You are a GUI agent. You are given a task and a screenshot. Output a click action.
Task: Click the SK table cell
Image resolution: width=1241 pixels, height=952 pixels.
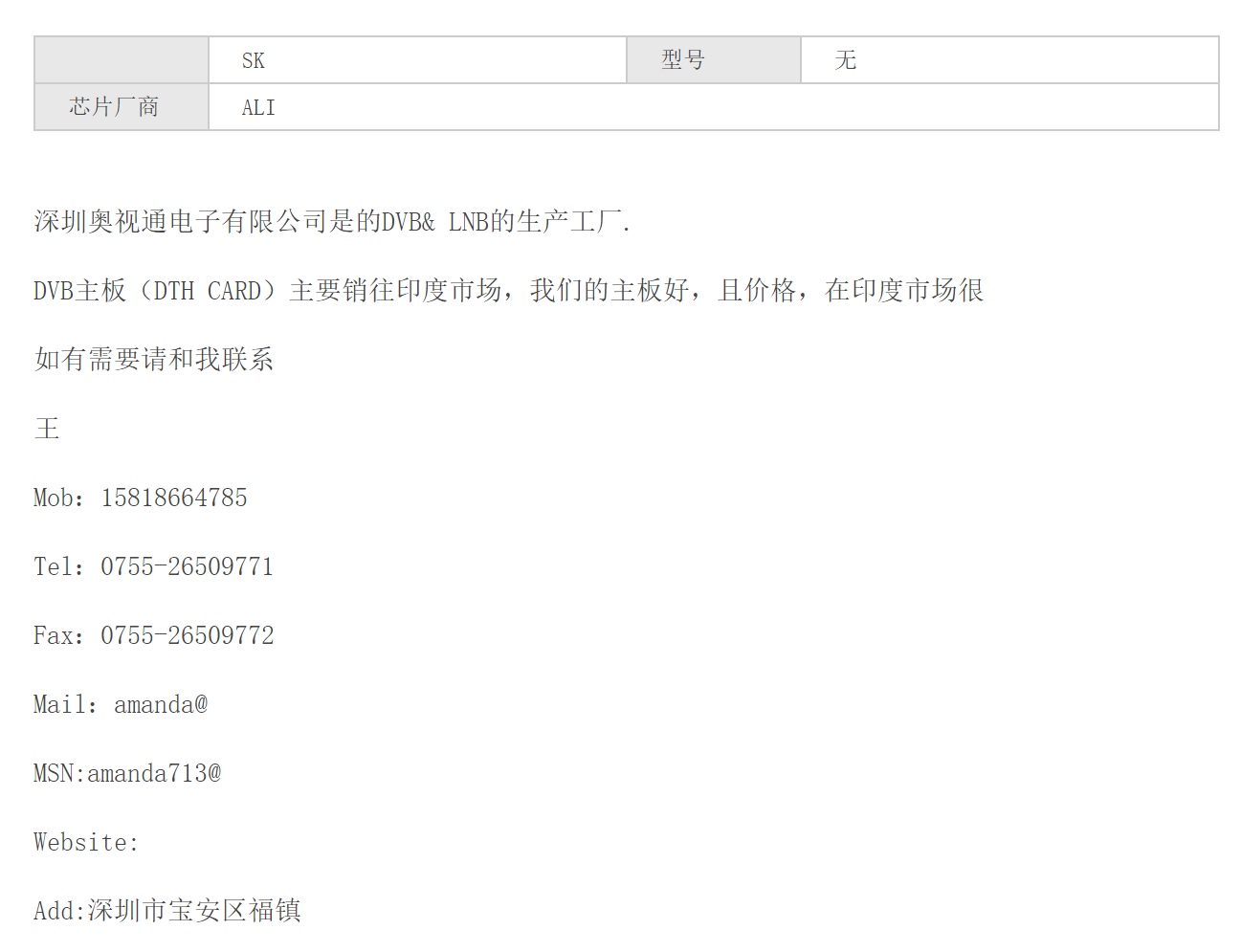coord(417,60)
